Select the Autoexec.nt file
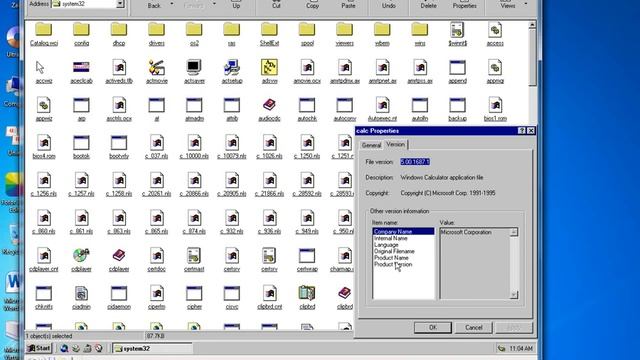Screen dimensions: 640x360 click(382, 105)
